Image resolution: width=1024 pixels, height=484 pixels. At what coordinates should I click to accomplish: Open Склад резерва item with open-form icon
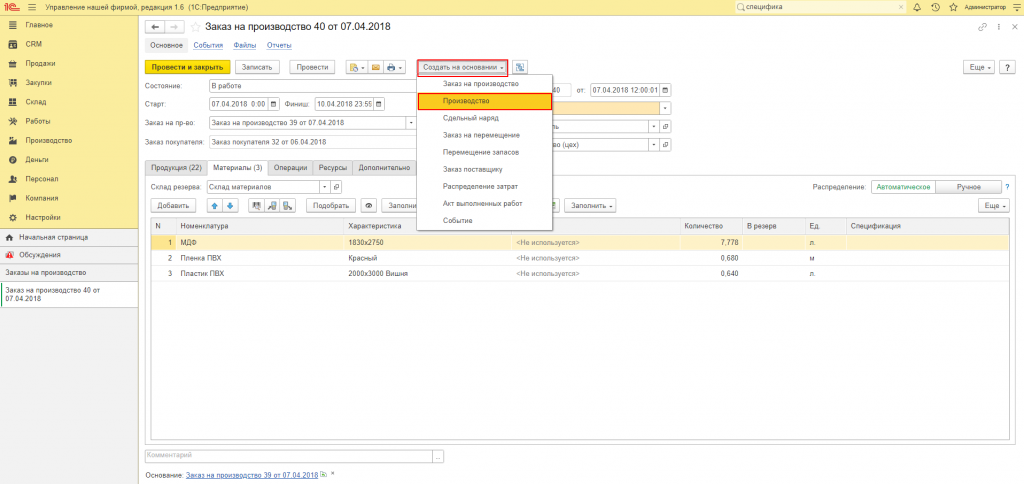[336, 187]
